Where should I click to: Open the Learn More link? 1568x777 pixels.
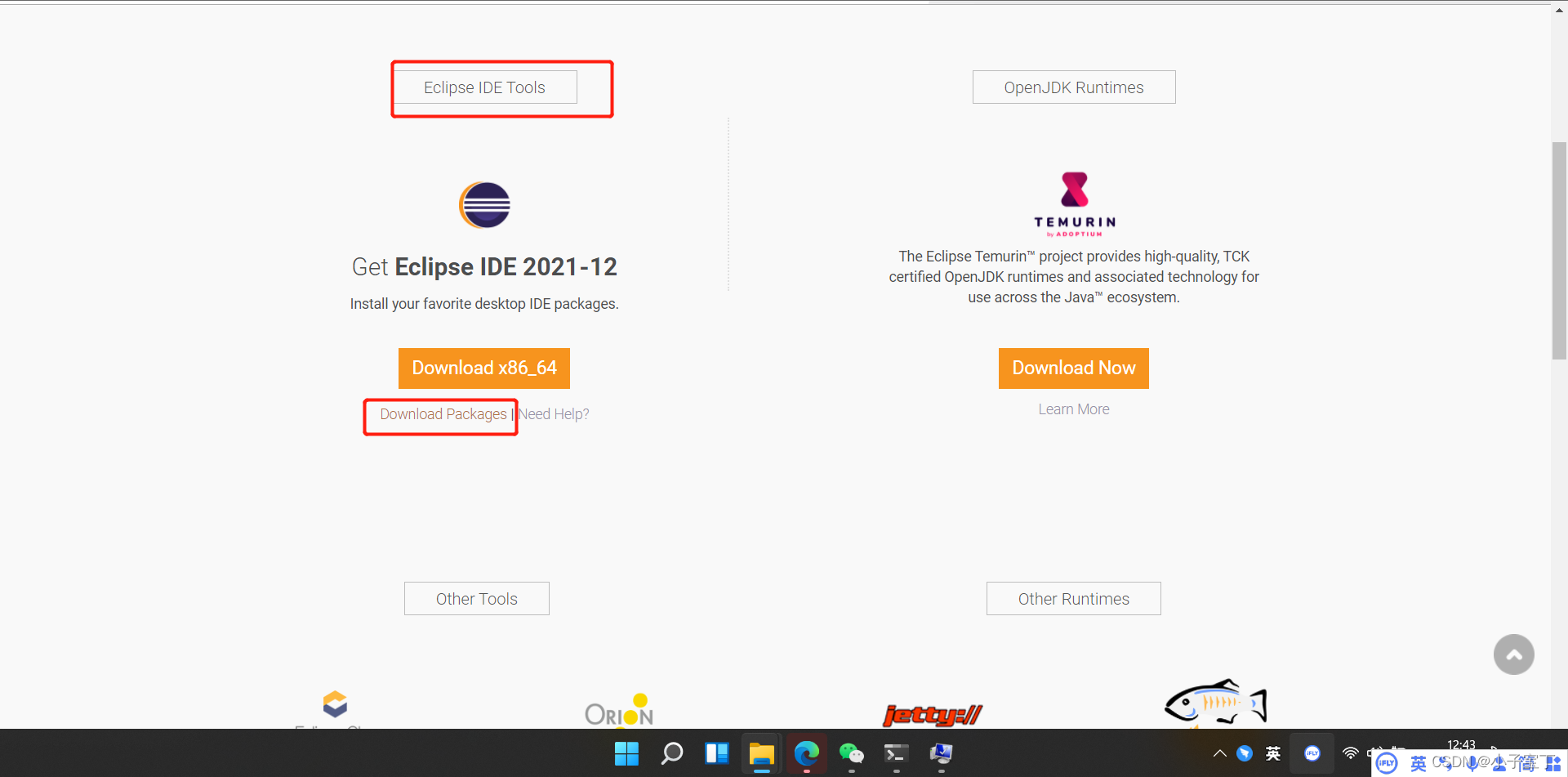[x=1074, y=409]
